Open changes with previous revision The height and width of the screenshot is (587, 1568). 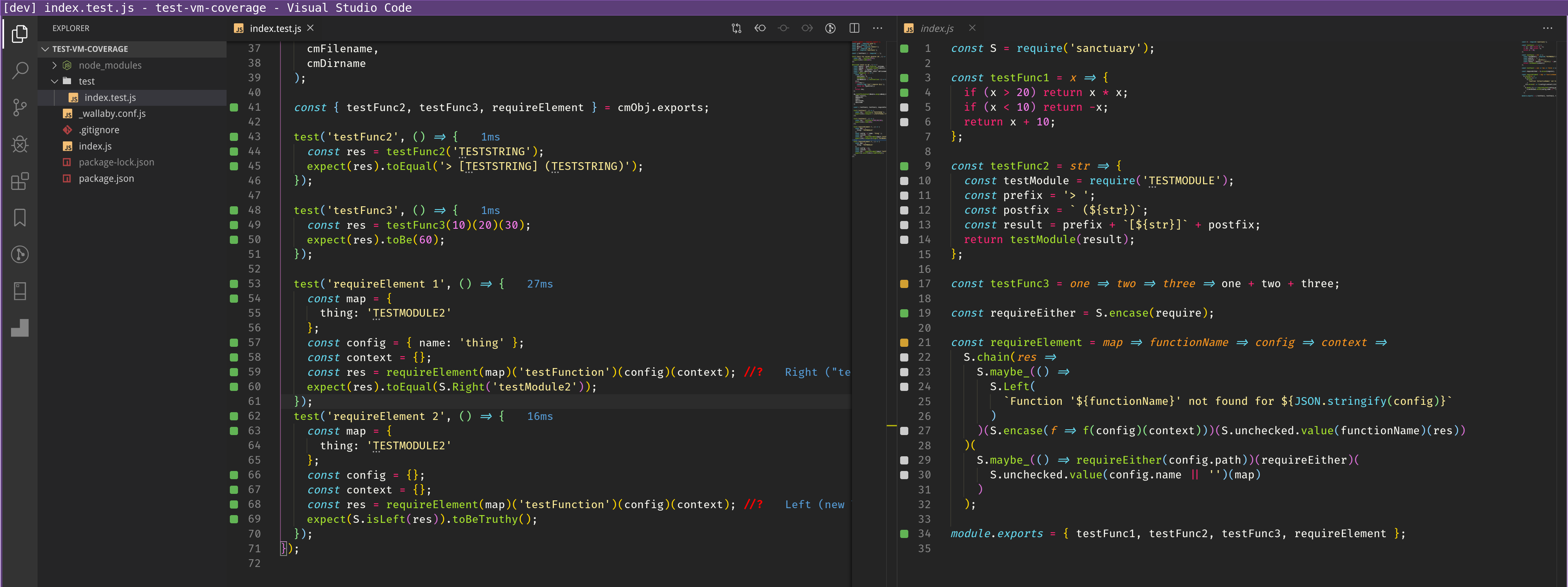tap(760, 28)
